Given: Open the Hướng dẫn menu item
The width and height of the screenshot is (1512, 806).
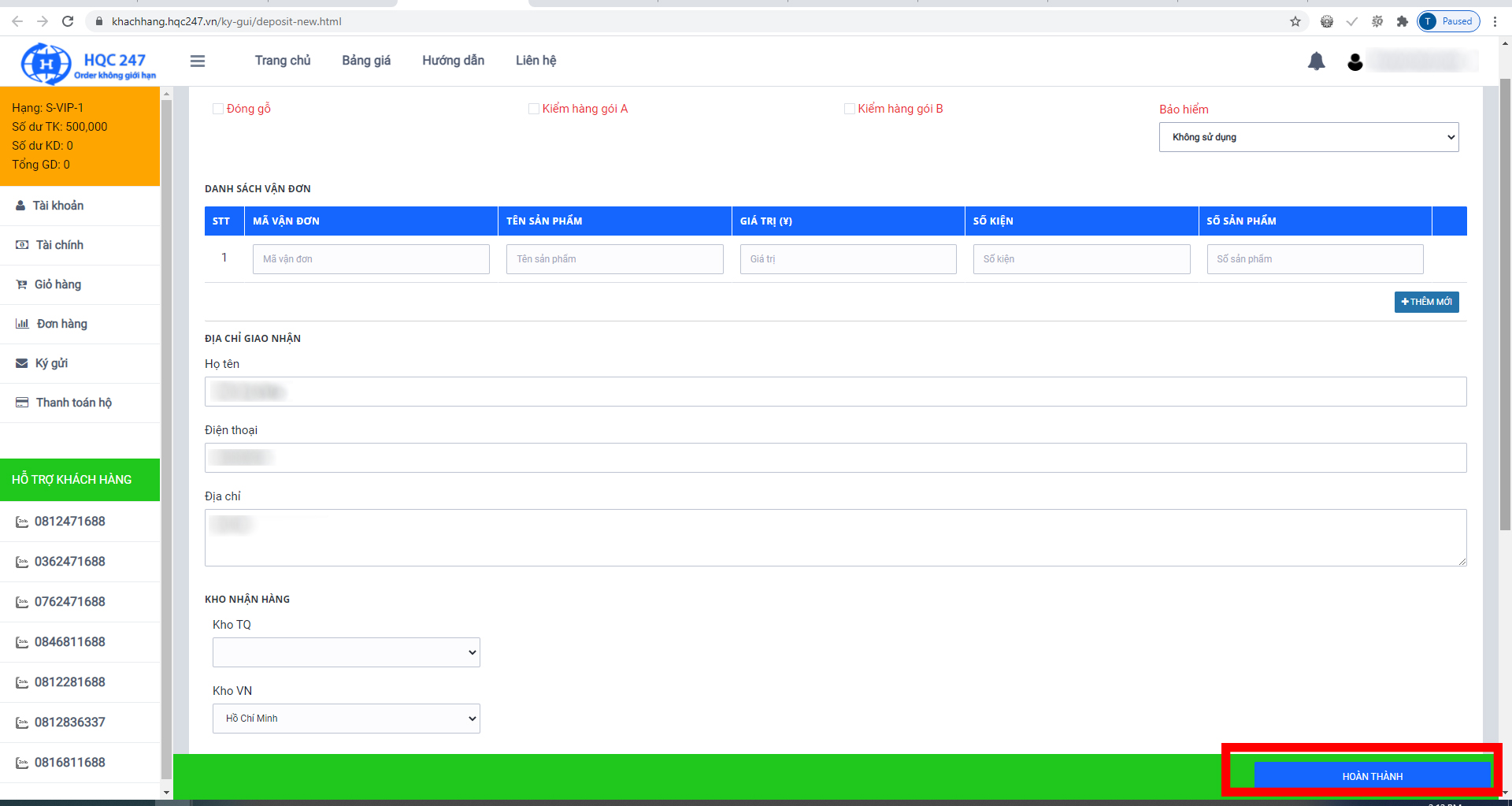Looking at the screenshot, I should click(x=454, y=61).
